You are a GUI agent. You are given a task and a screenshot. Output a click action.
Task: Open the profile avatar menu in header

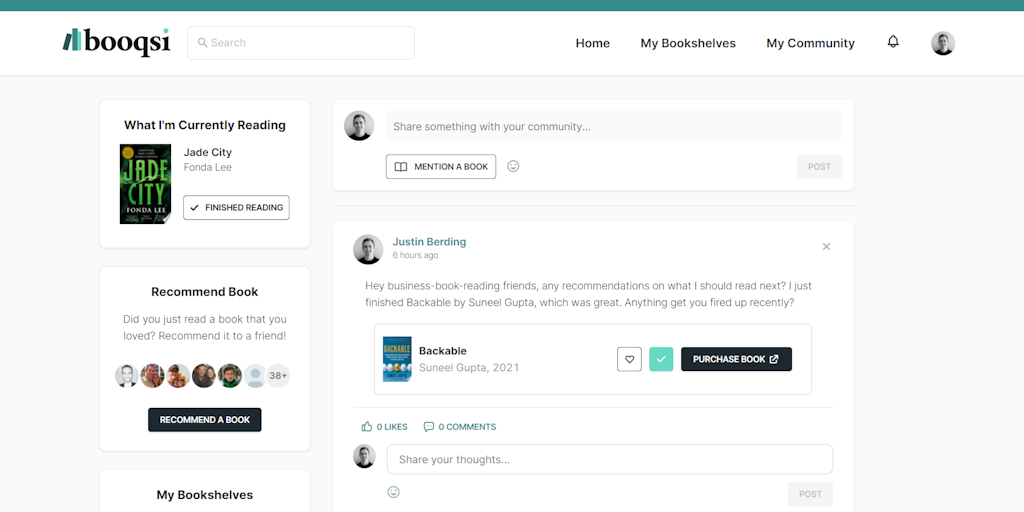tap(942, 43)
